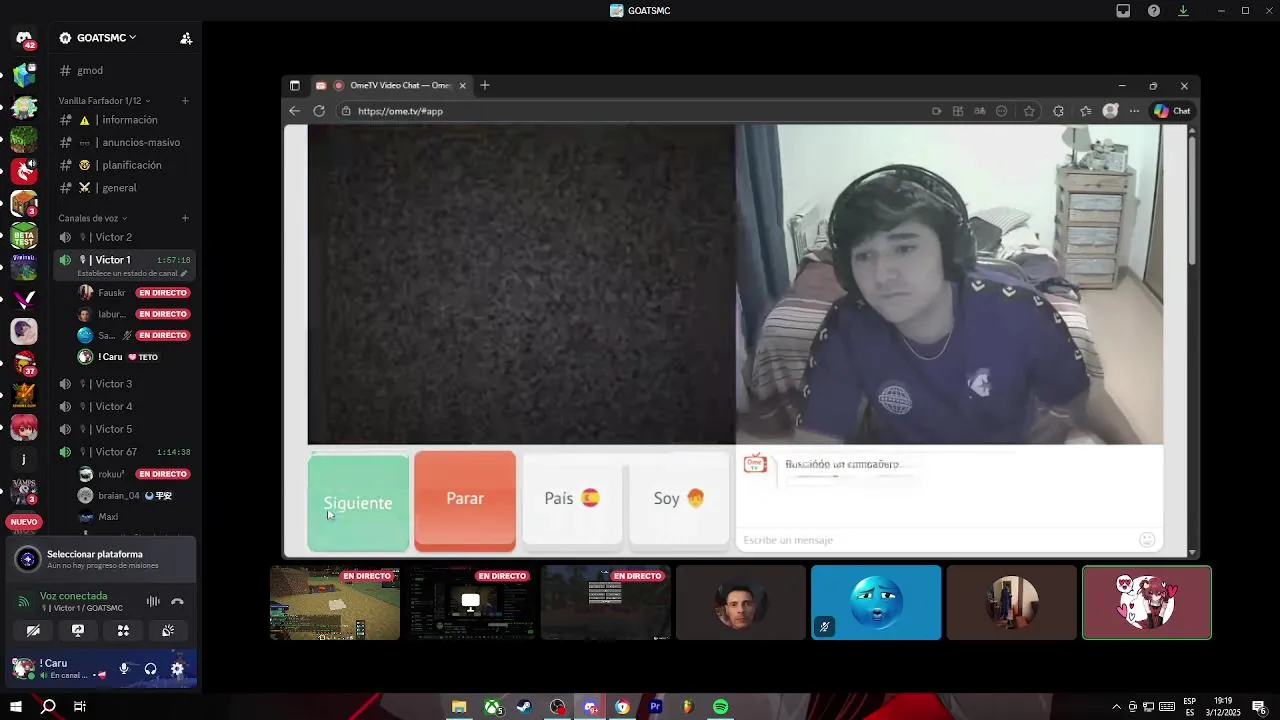Collapse the Canales de voz category

92,218
